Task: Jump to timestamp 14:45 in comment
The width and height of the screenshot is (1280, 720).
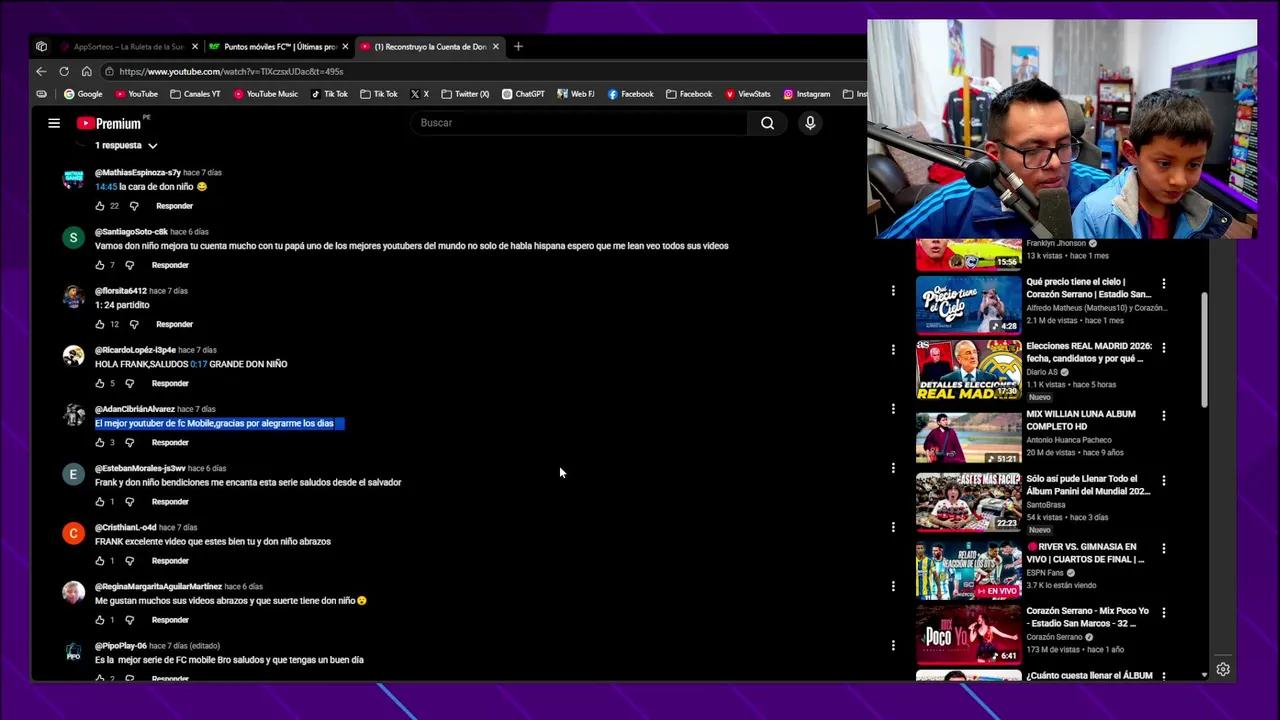Action: coord(106,187)
